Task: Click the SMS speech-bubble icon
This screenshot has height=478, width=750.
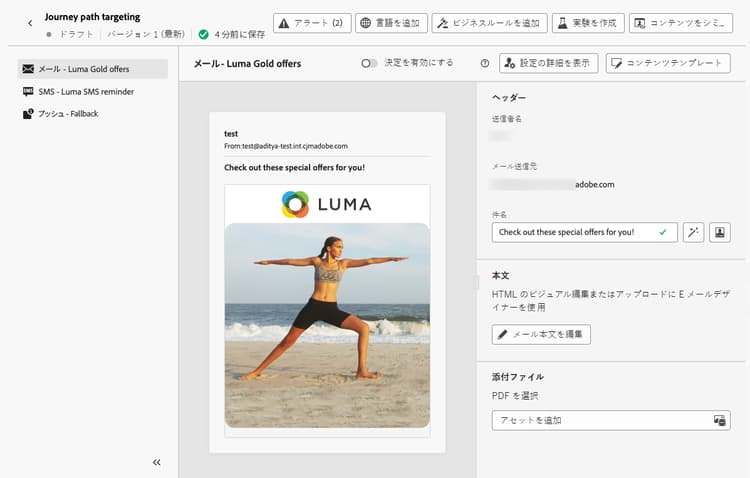Action: click(28, 91)
